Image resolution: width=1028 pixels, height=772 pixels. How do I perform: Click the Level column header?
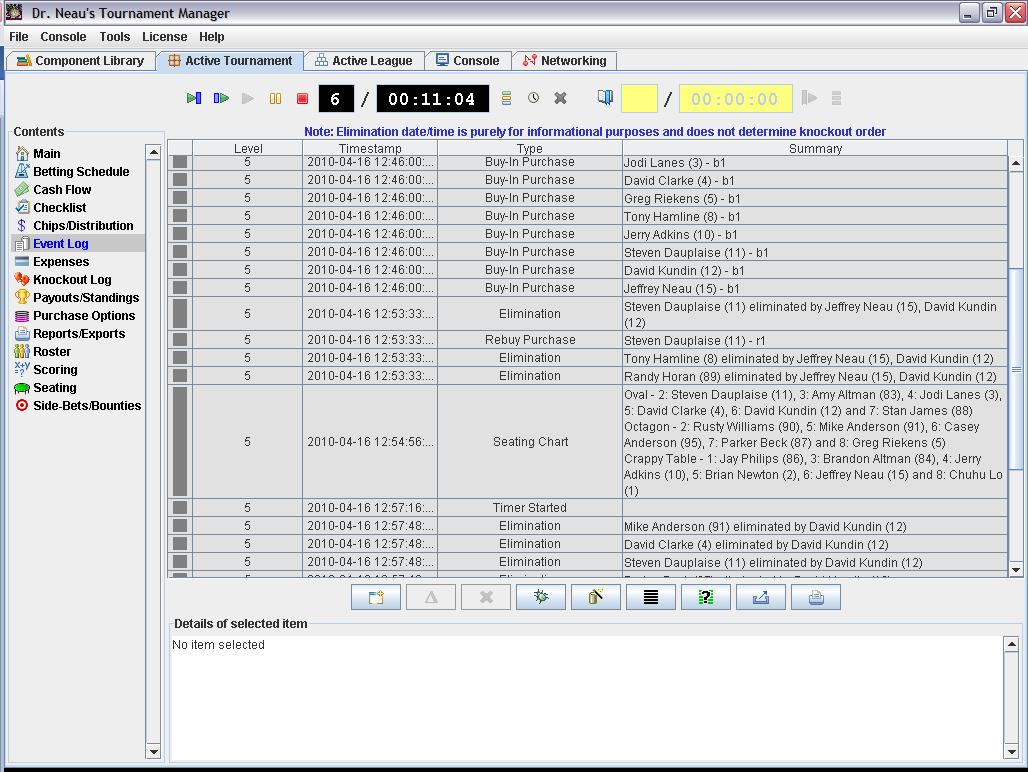pos(248,148)
